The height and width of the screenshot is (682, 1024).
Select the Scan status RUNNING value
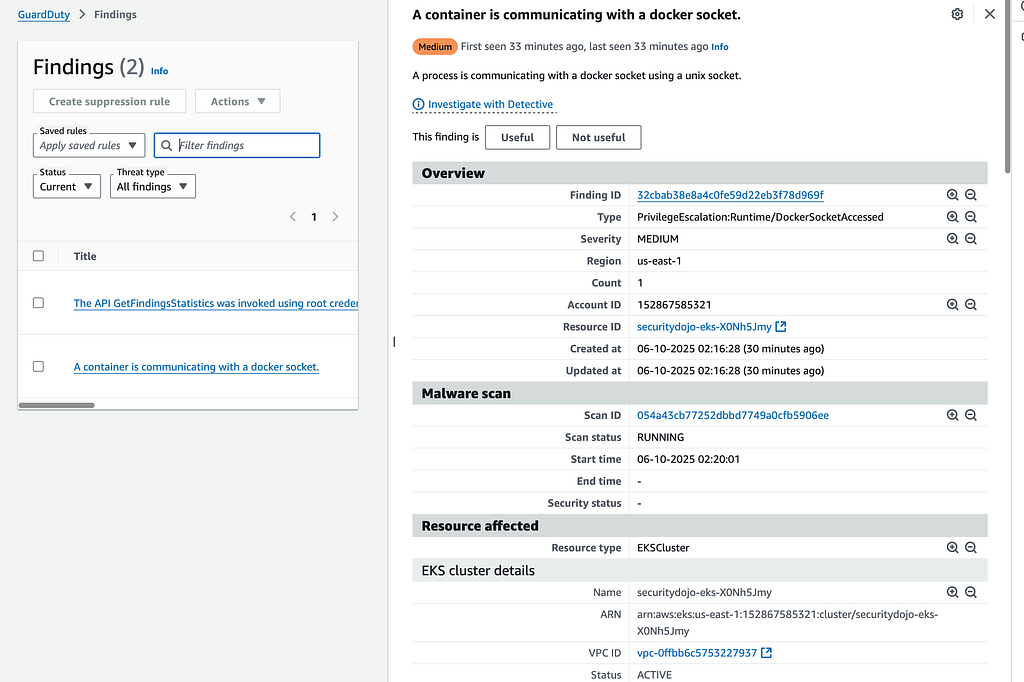(660, 437)
